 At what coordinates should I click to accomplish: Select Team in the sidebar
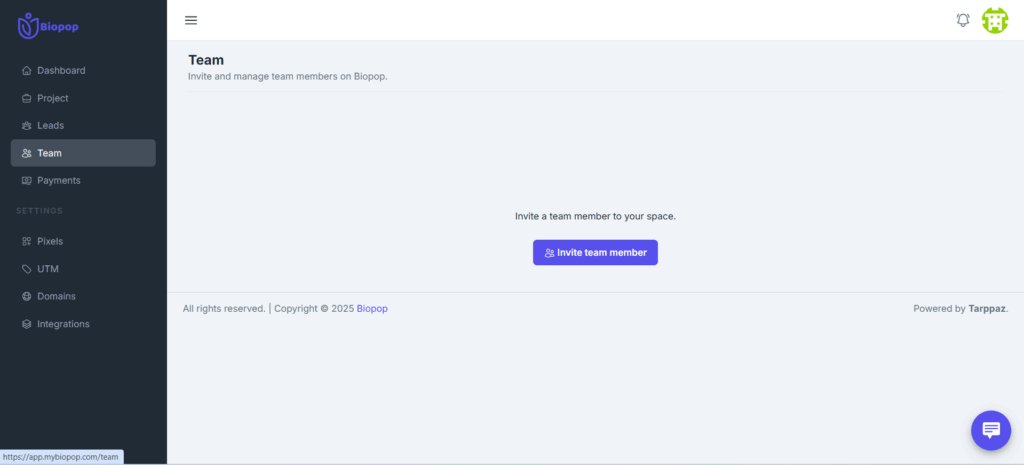(49, 153)
